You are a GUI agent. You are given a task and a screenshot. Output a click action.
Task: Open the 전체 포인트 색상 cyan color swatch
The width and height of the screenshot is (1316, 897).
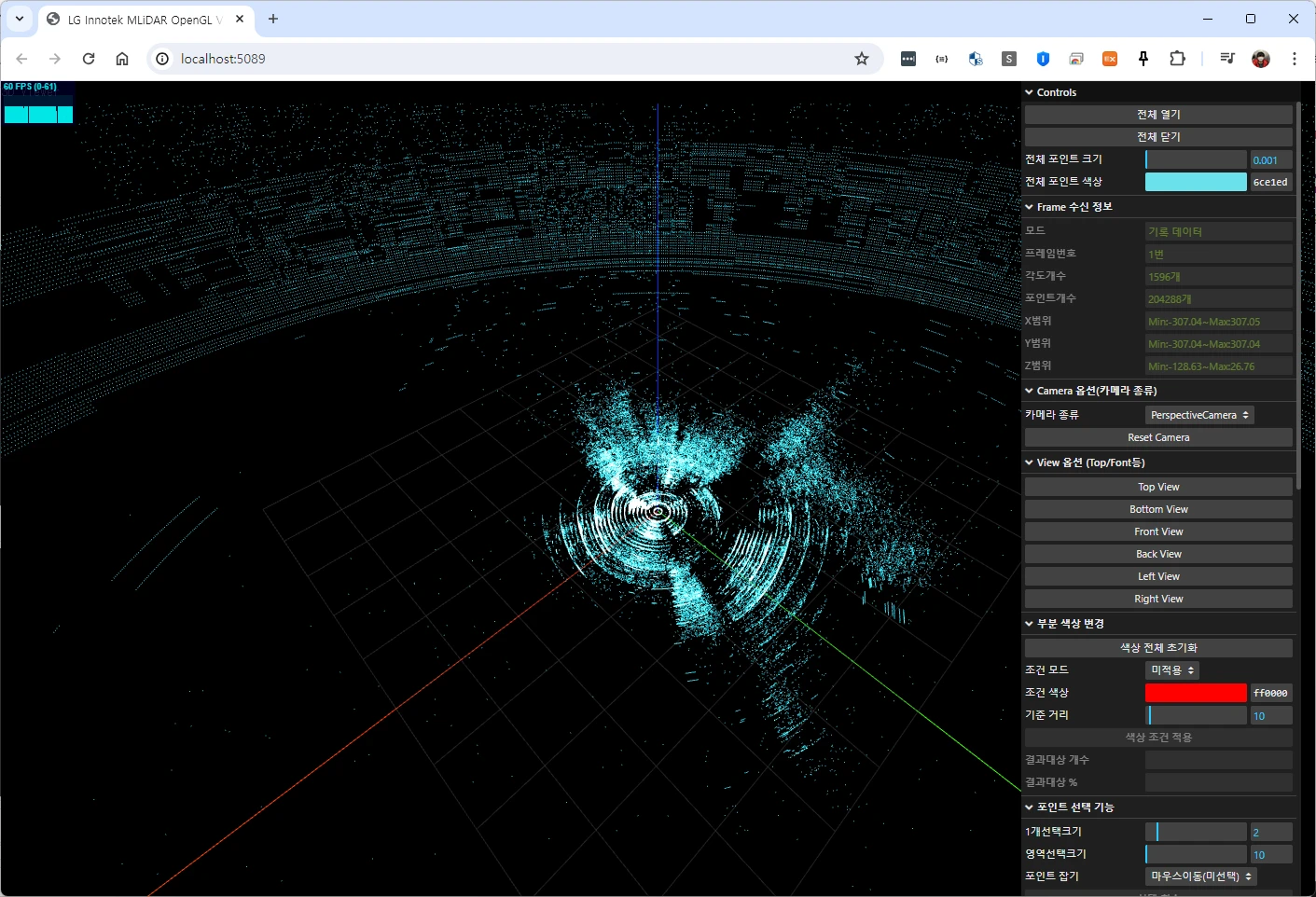(x=1196, y=182)
